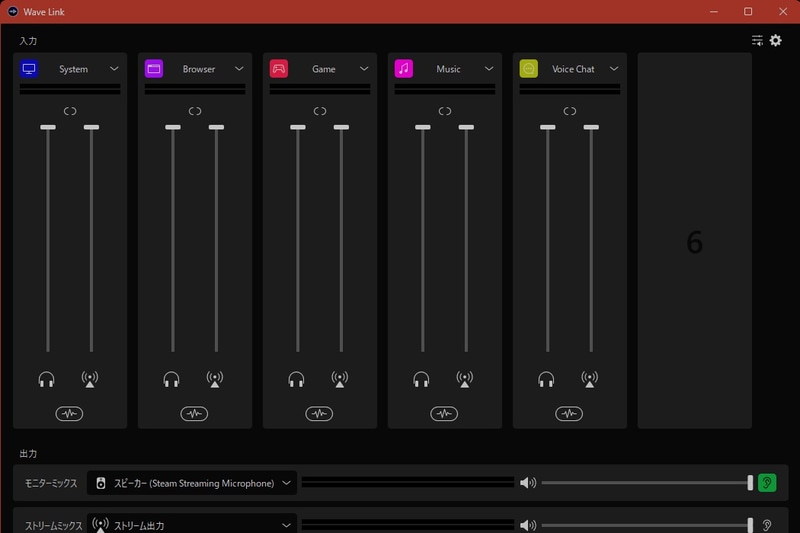
Task: Open the Wave Link settings gear
Action: pyautogui.click(x=776, y=40)
